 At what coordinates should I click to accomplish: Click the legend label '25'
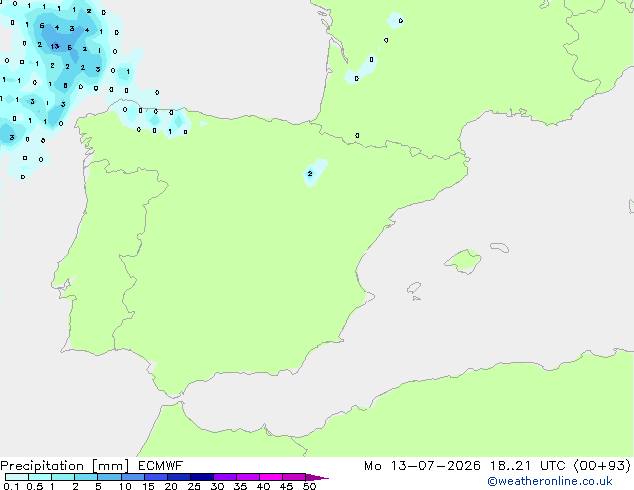(194, 486)
